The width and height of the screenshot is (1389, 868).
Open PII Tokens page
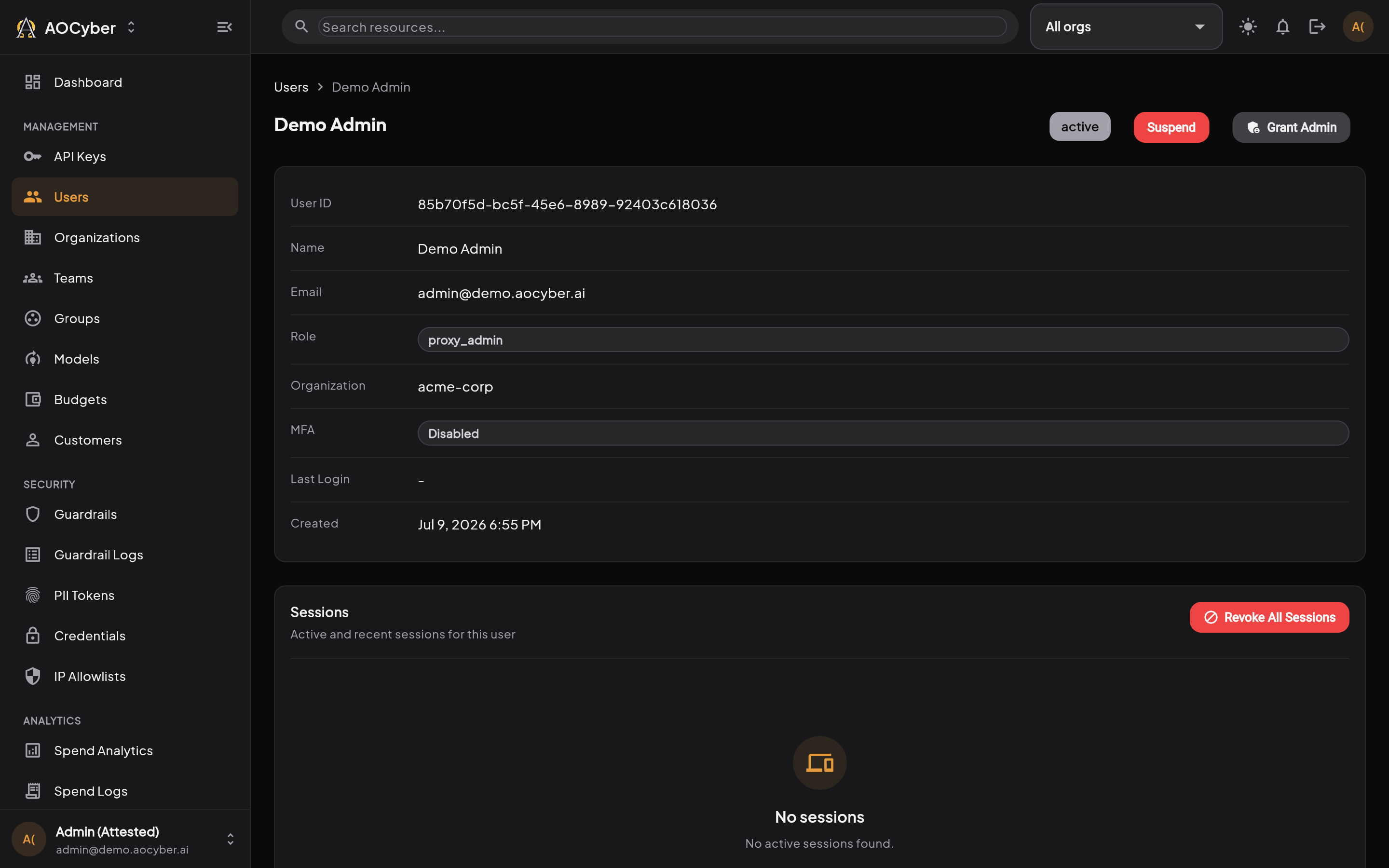click(x=124, y=596)
